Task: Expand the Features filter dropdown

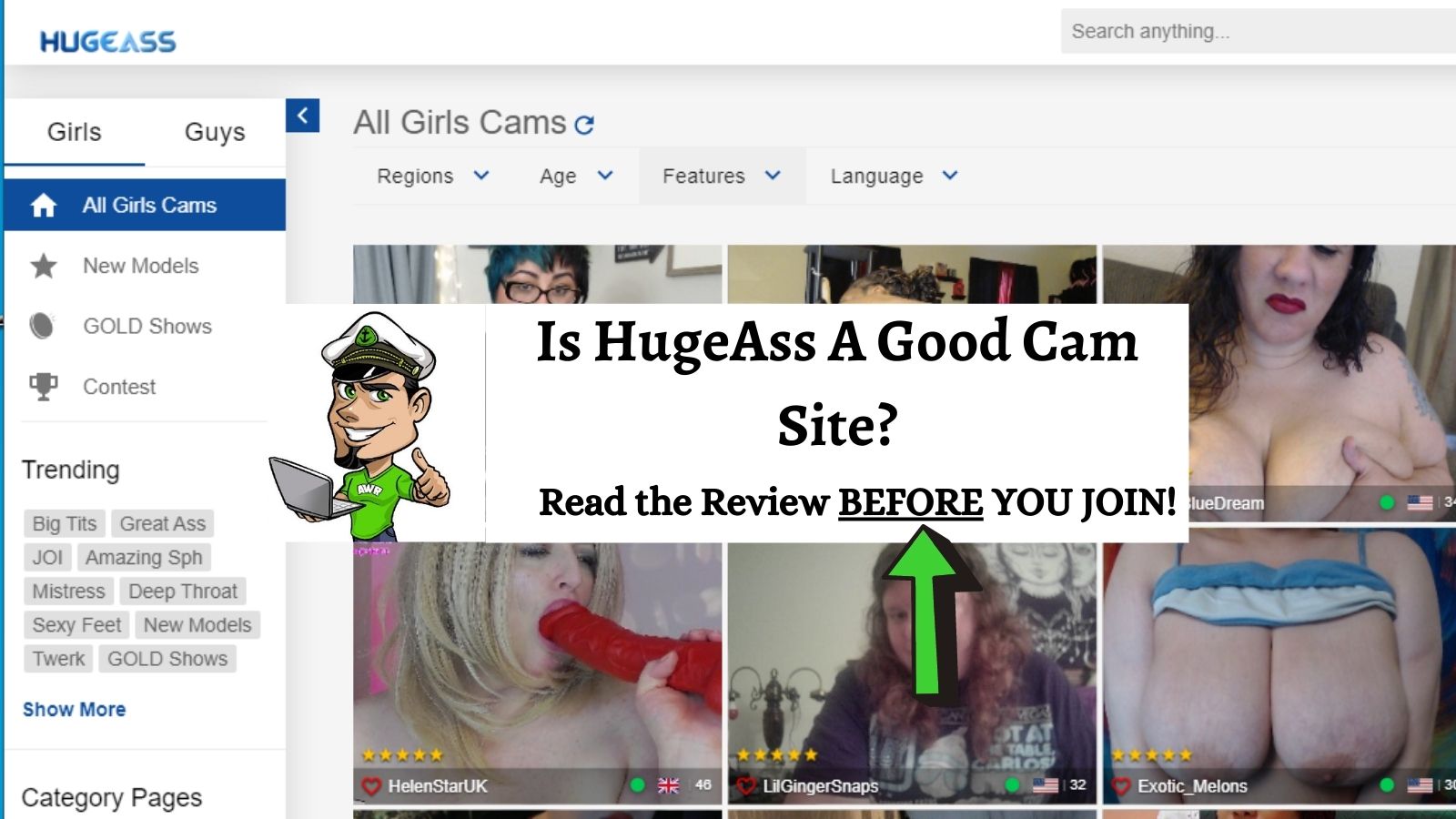Action: click(722, 176)
